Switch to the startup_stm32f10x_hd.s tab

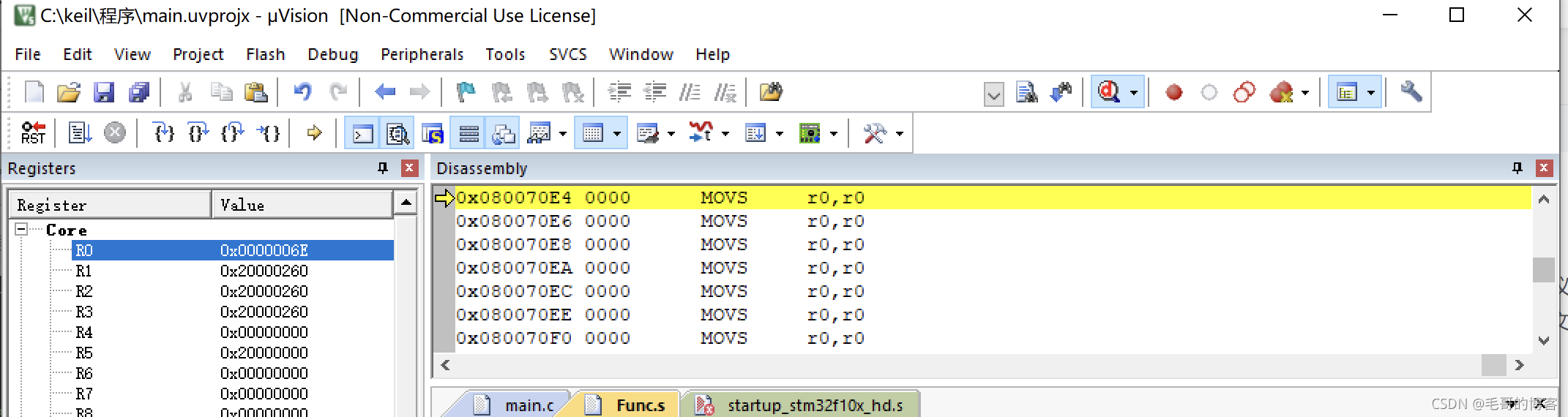(x=802, y=405)
